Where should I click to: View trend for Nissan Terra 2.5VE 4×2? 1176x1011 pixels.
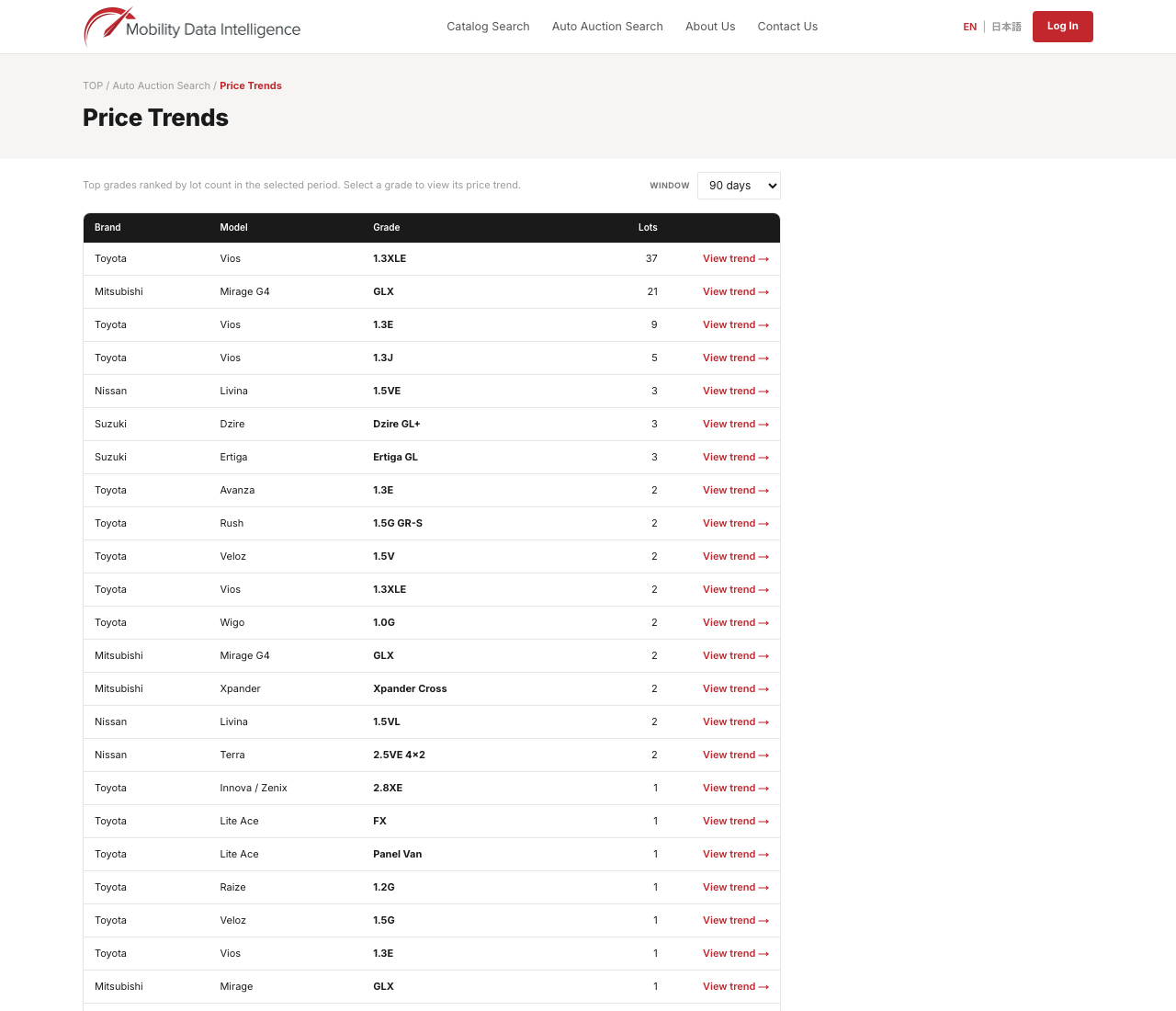click(736, 755)
